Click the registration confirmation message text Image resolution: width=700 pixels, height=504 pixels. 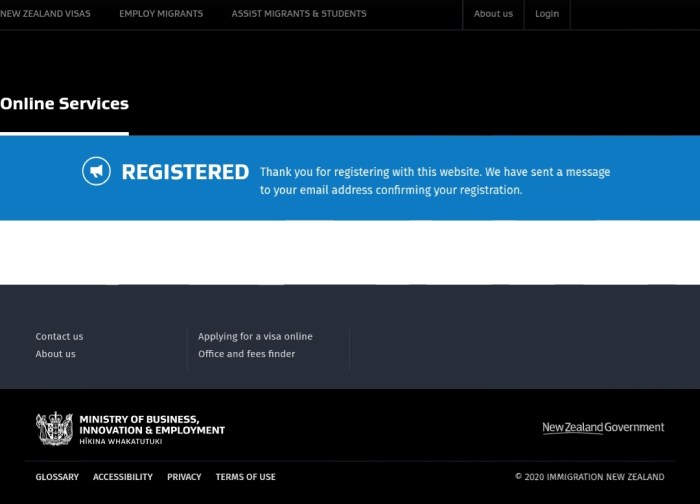pyautogui.click(x=434, y=181)
